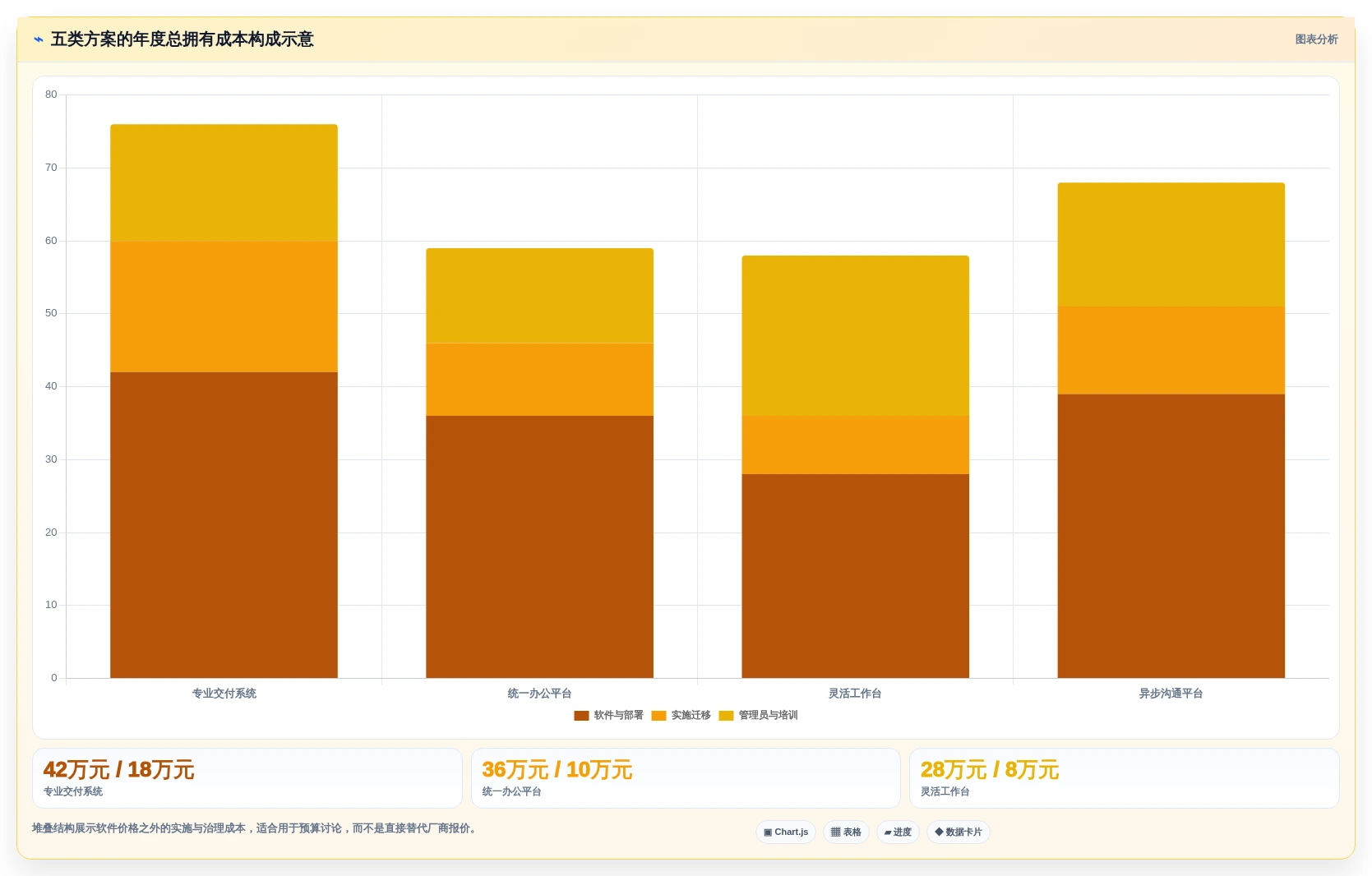
Task: Click the y-axis value 80
Action: coord(51,95)
